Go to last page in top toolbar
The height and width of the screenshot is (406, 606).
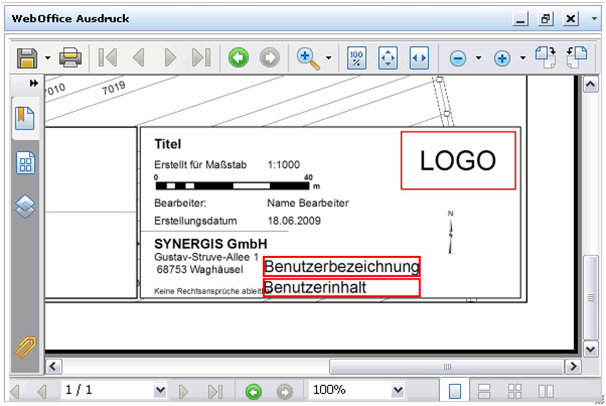pos(201,58)
